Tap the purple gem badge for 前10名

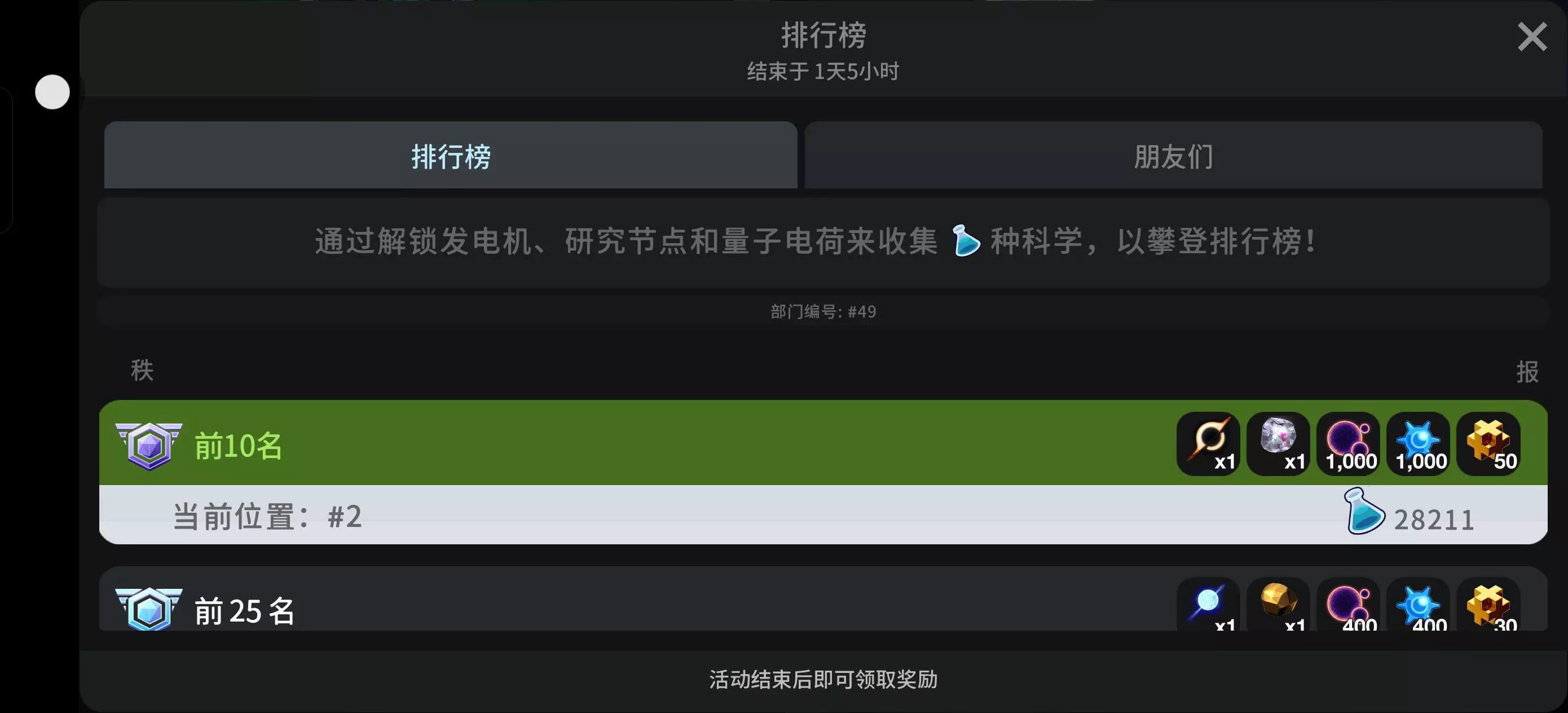[149, 446]
